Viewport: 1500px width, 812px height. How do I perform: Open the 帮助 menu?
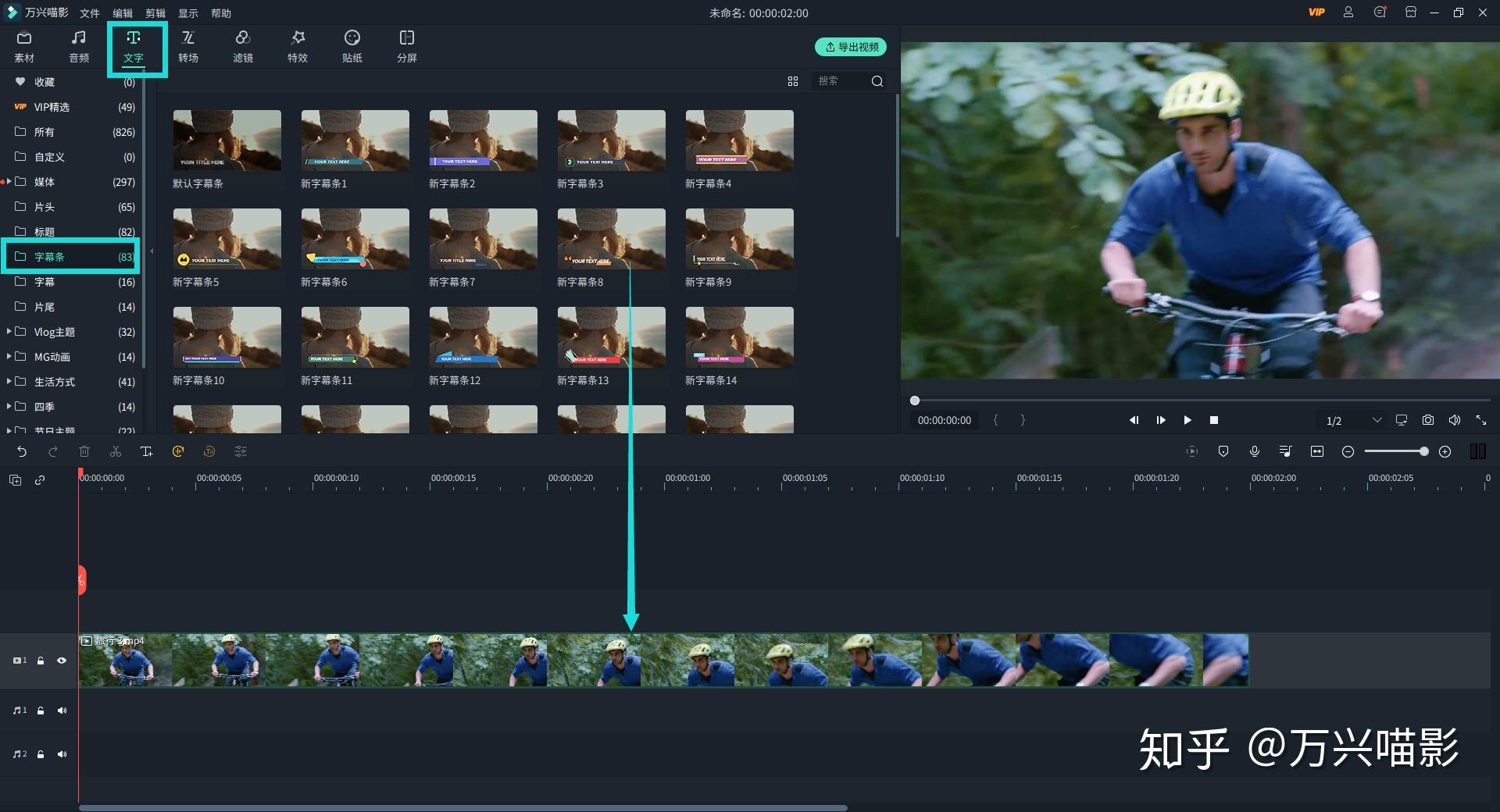pos(221,13)
